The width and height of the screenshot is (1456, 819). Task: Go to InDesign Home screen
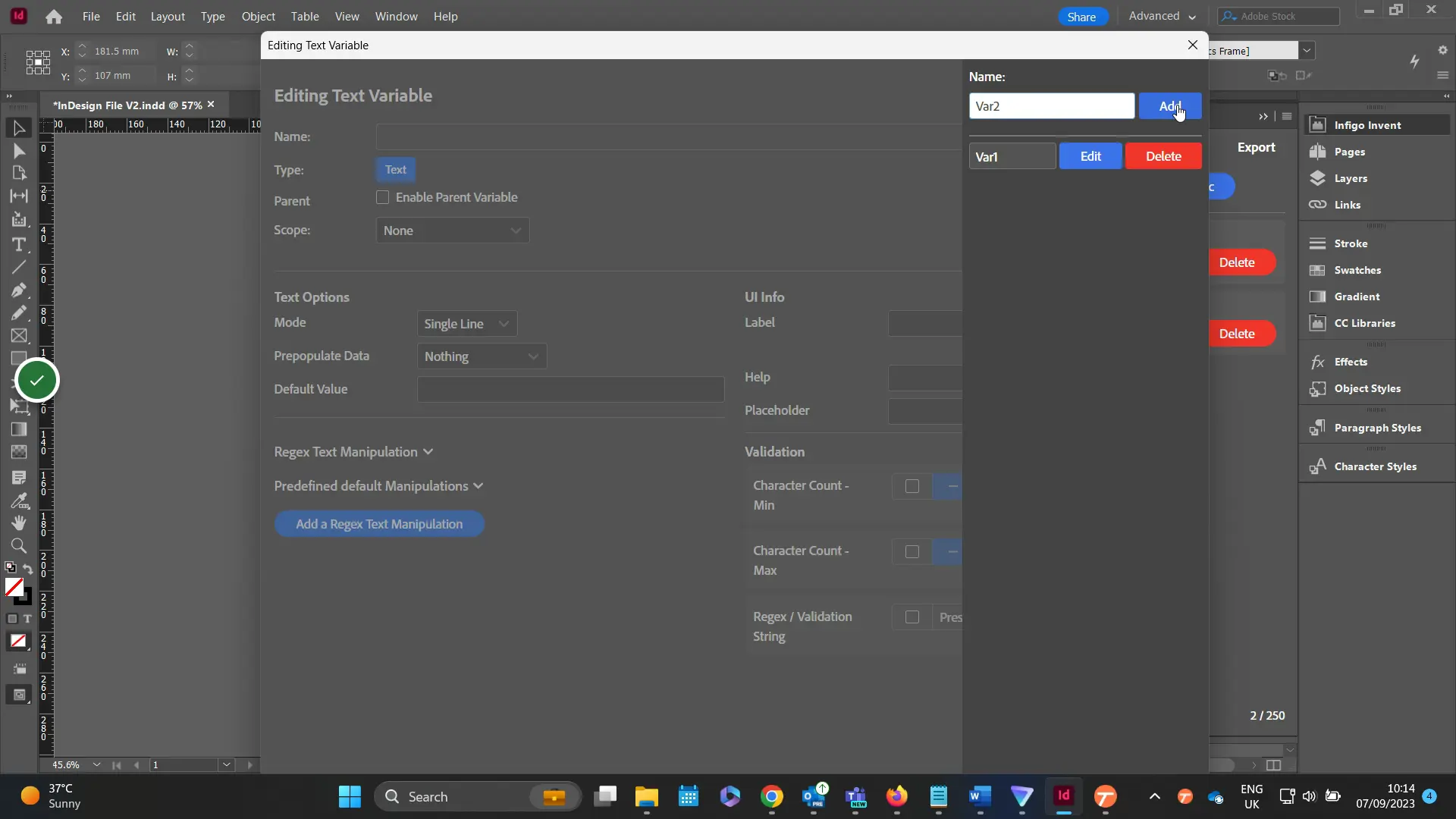point(54,17)
